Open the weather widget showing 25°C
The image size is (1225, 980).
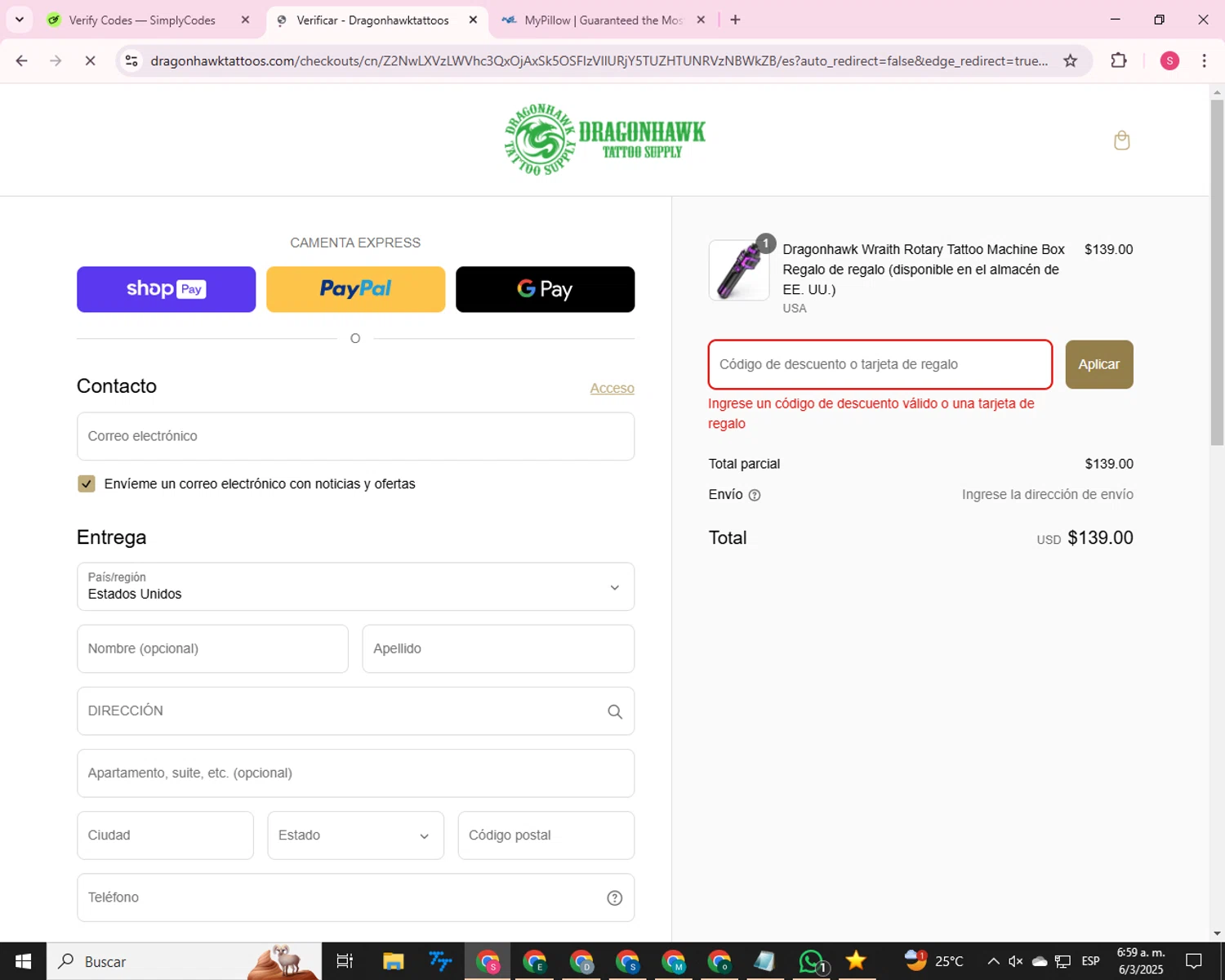[x=933, y=961]
